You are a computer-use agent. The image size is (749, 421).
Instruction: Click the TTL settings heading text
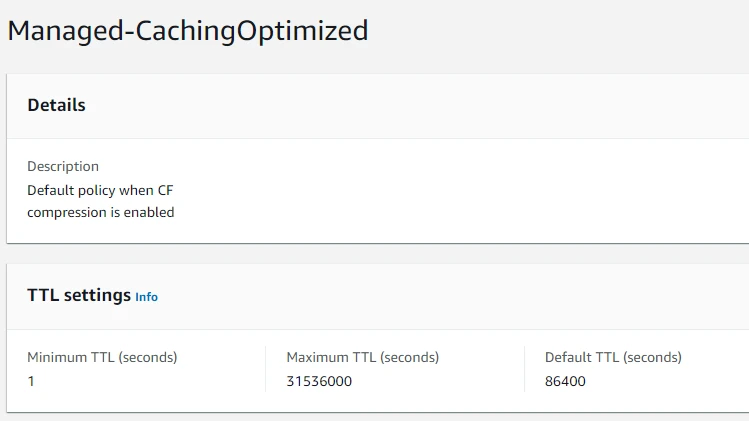click(x=79, y=296)
